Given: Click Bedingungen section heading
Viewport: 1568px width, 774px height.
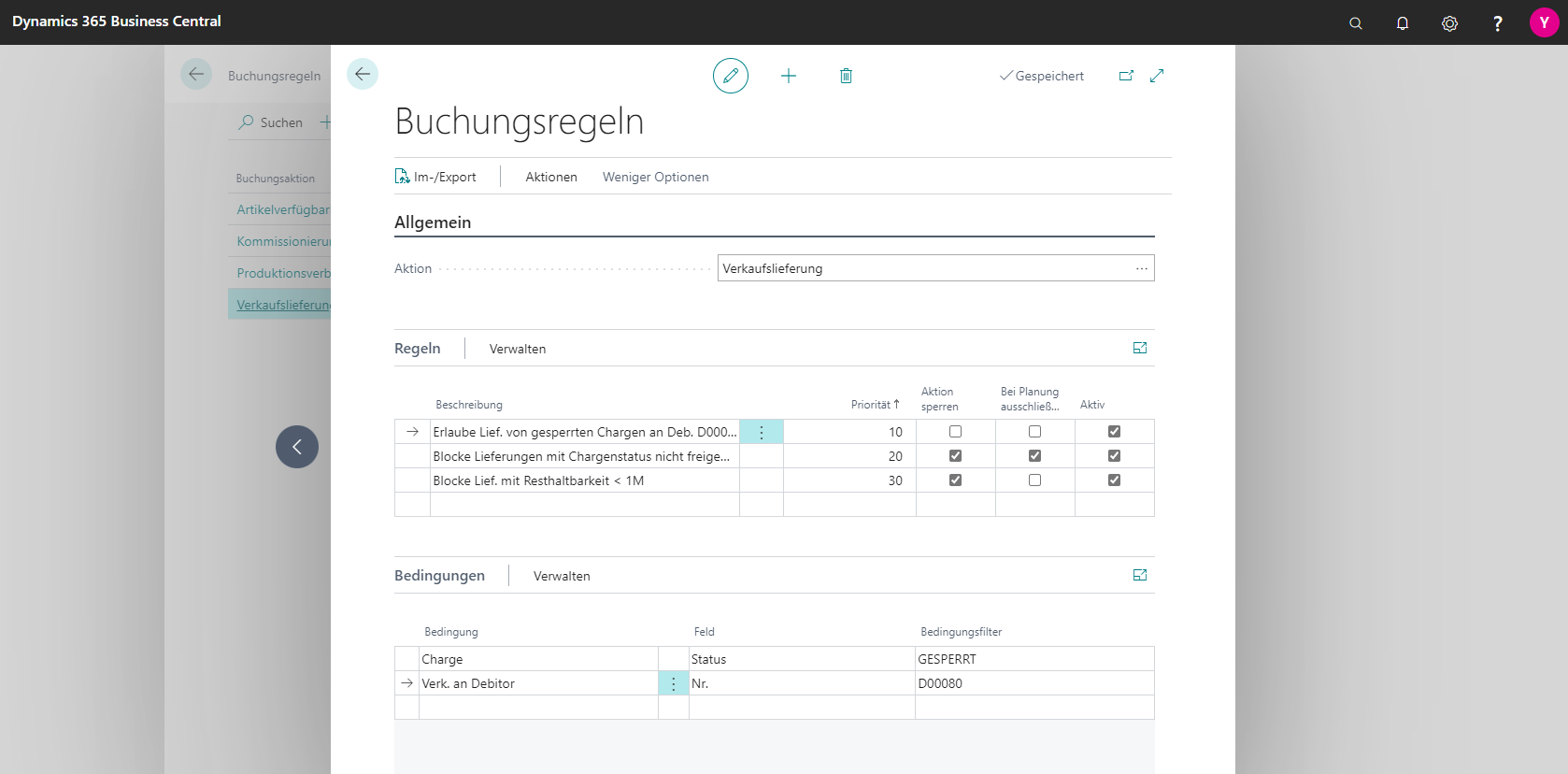Looking at the screenshot, I should point(439,575).
